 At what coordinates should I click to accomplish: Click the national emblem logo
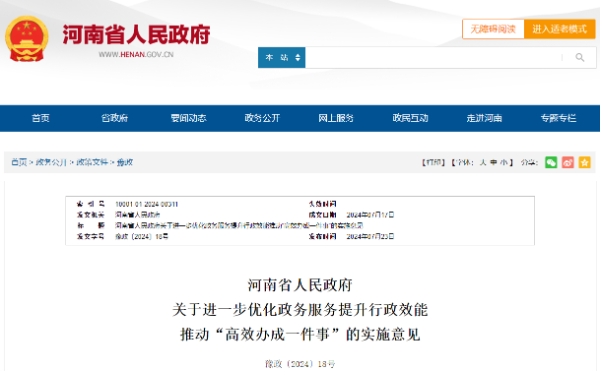point(27,38)
